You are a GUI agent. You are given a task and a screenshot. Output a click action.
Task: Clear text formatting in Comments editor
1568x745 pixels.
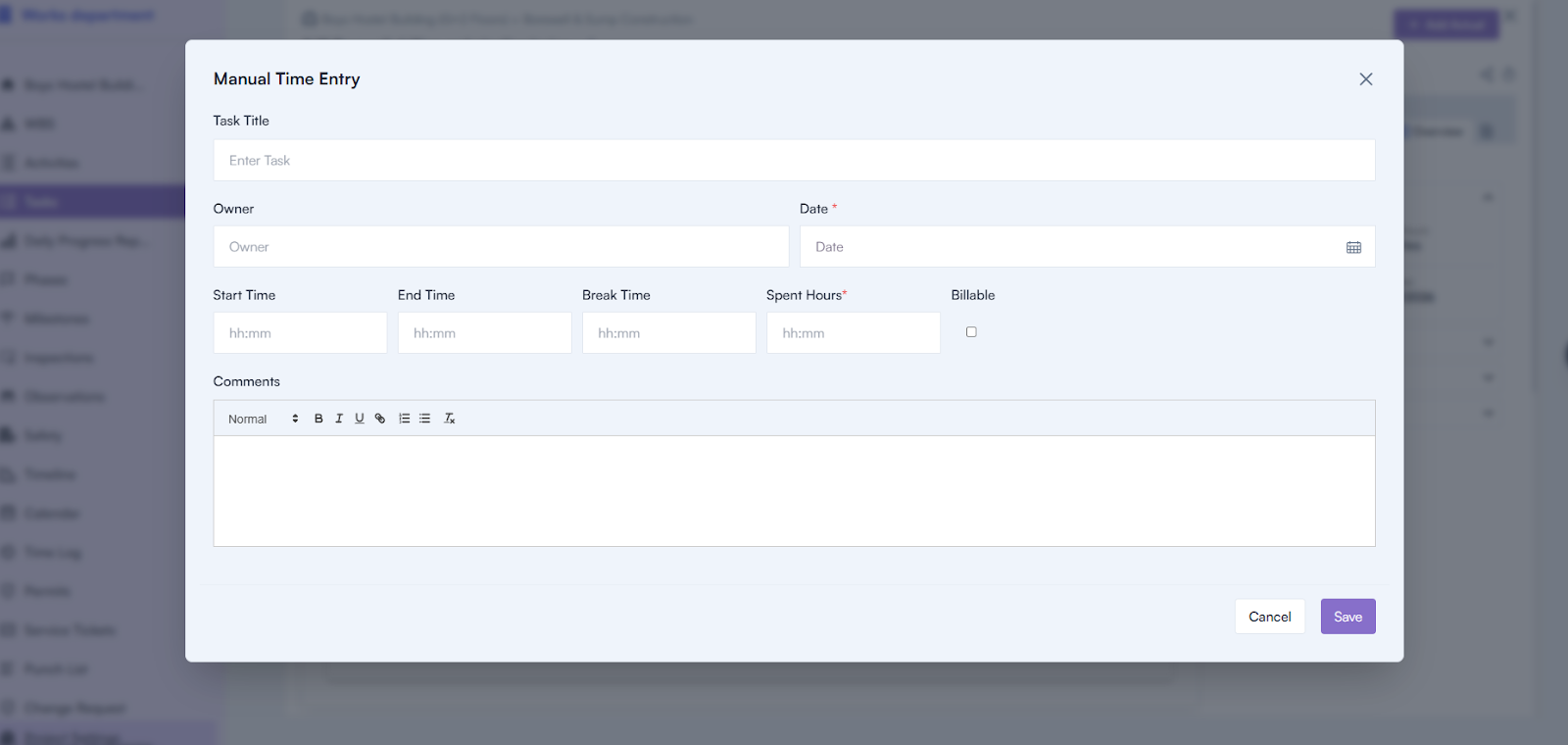[x=450, y=419]
